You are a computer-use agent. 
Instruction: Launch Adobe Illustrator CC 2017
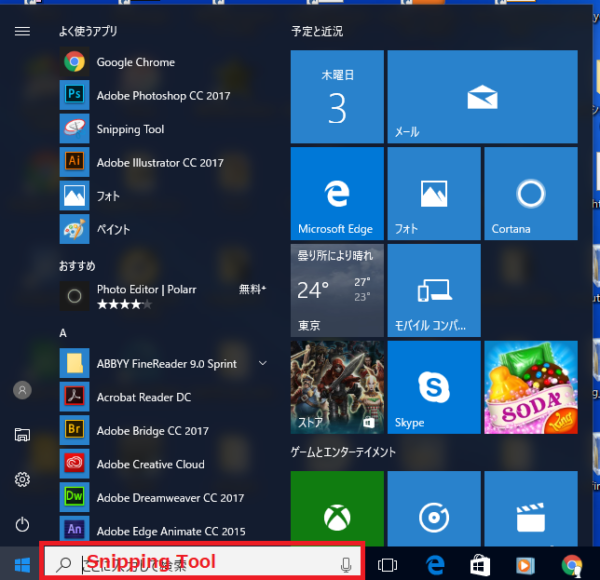(x=163, y=163)
